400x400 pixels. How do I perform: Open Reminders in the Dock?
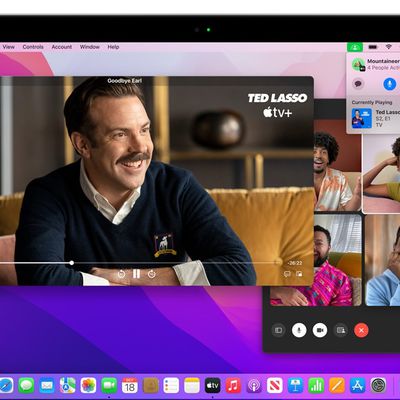171,386
